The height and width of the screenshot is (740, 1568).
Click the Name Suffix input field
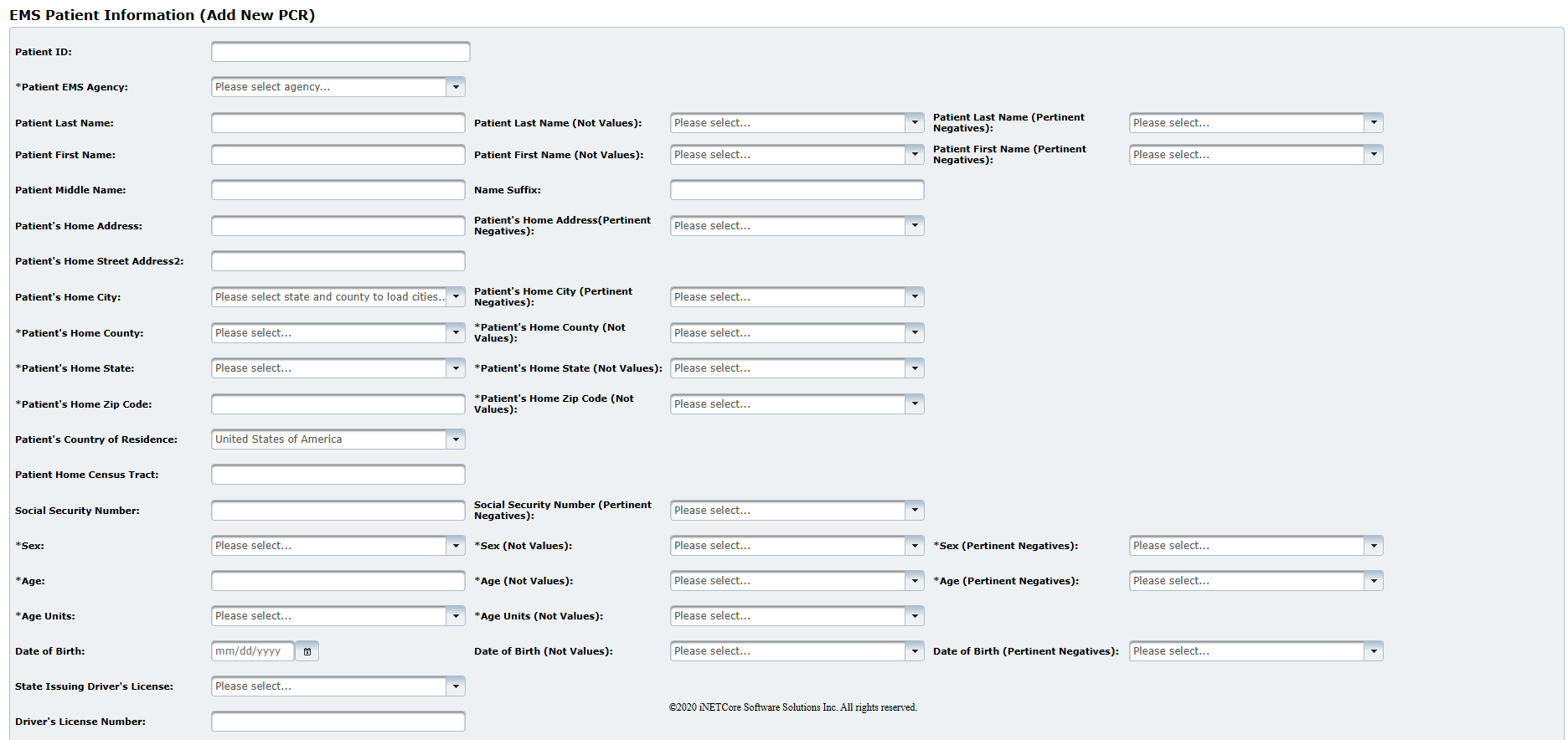[797, 190]
